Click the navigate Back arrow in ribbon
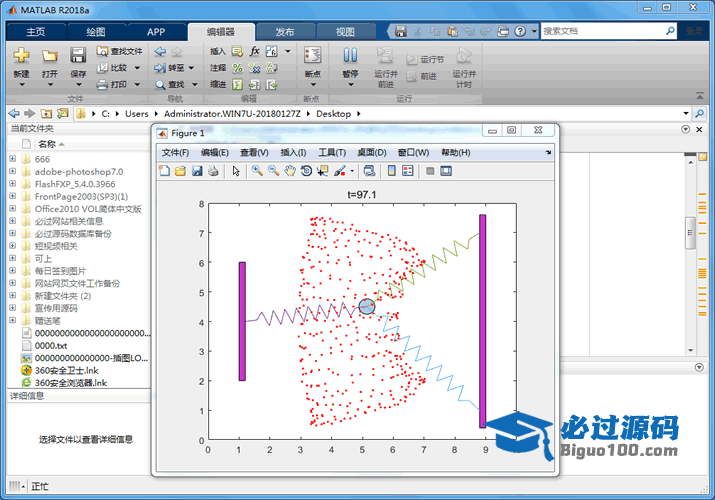The width and height of the screenshot is (715, 500). (160, 52)
